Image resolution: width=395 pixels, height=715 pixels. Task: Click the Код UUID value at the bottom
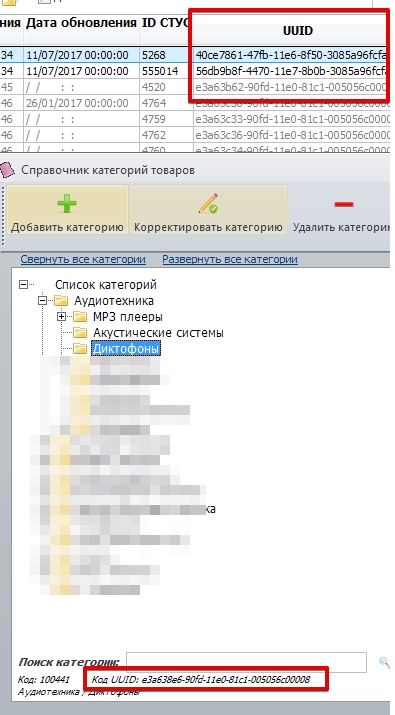pyautogui.click(x=201, y=680)
